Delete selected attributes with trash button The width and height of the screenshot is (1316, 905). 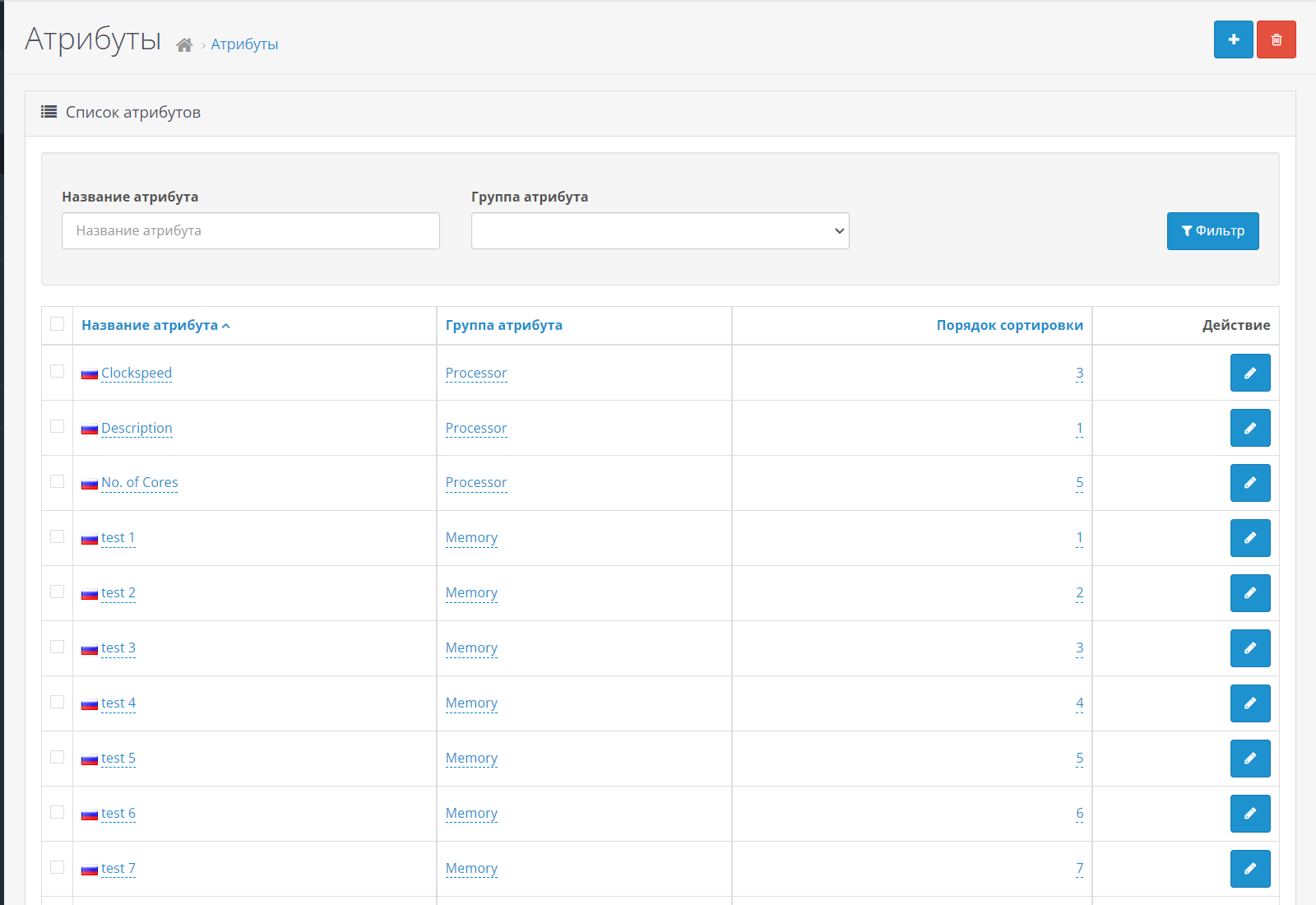[x=1276, y=39]
